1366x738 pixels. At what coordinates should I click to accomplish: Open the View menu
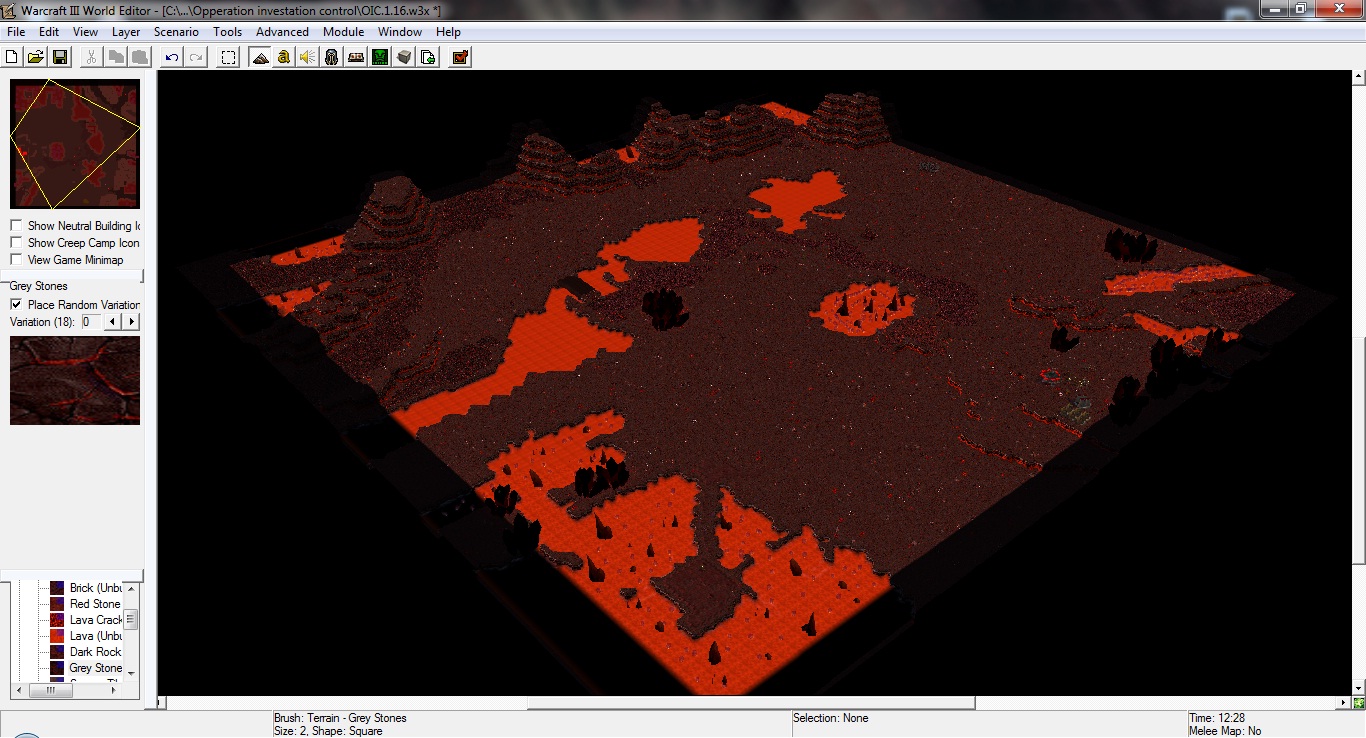coord(85,32)
